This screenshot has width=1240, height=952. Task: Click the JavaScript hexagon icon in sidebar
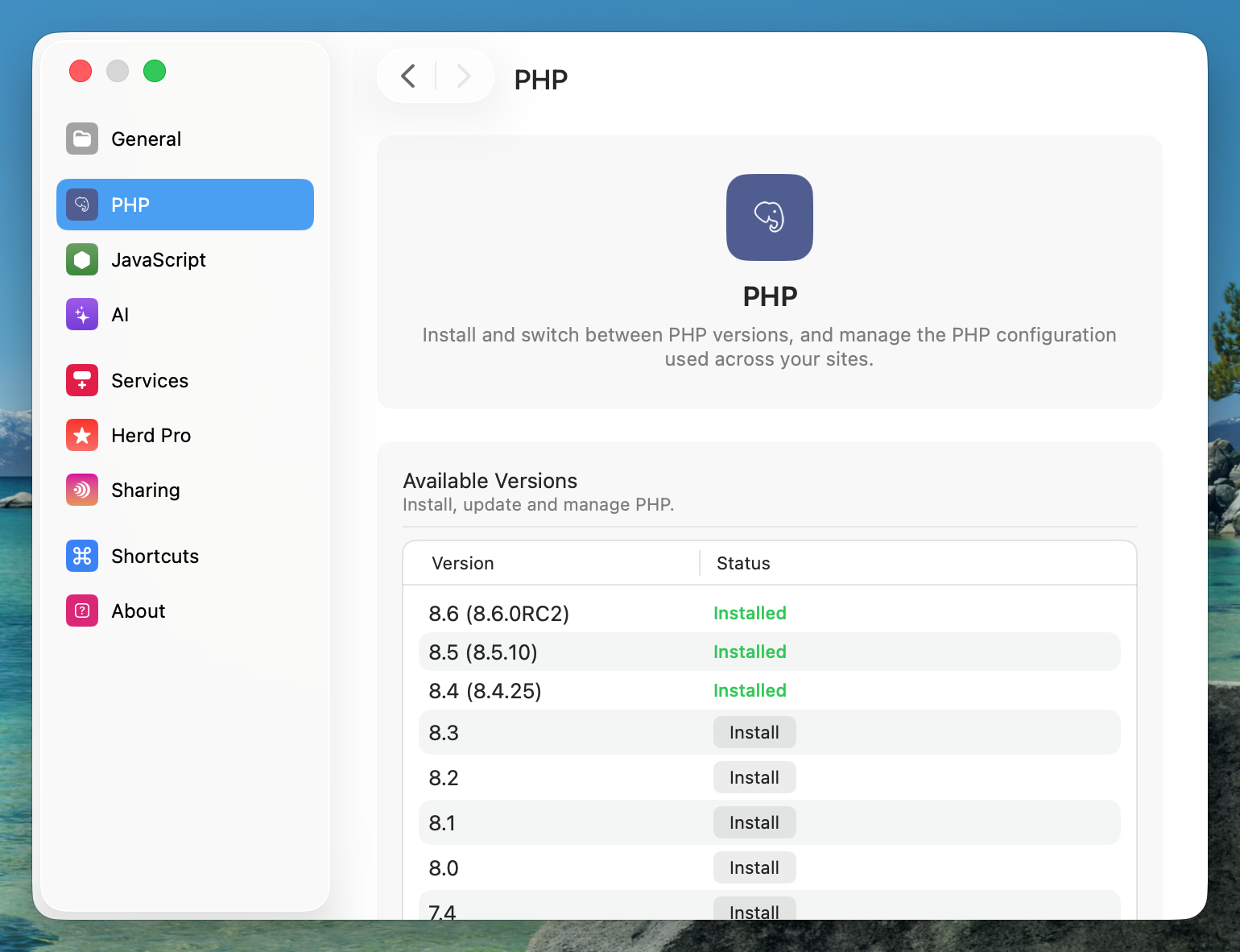[x=82, y=259]
